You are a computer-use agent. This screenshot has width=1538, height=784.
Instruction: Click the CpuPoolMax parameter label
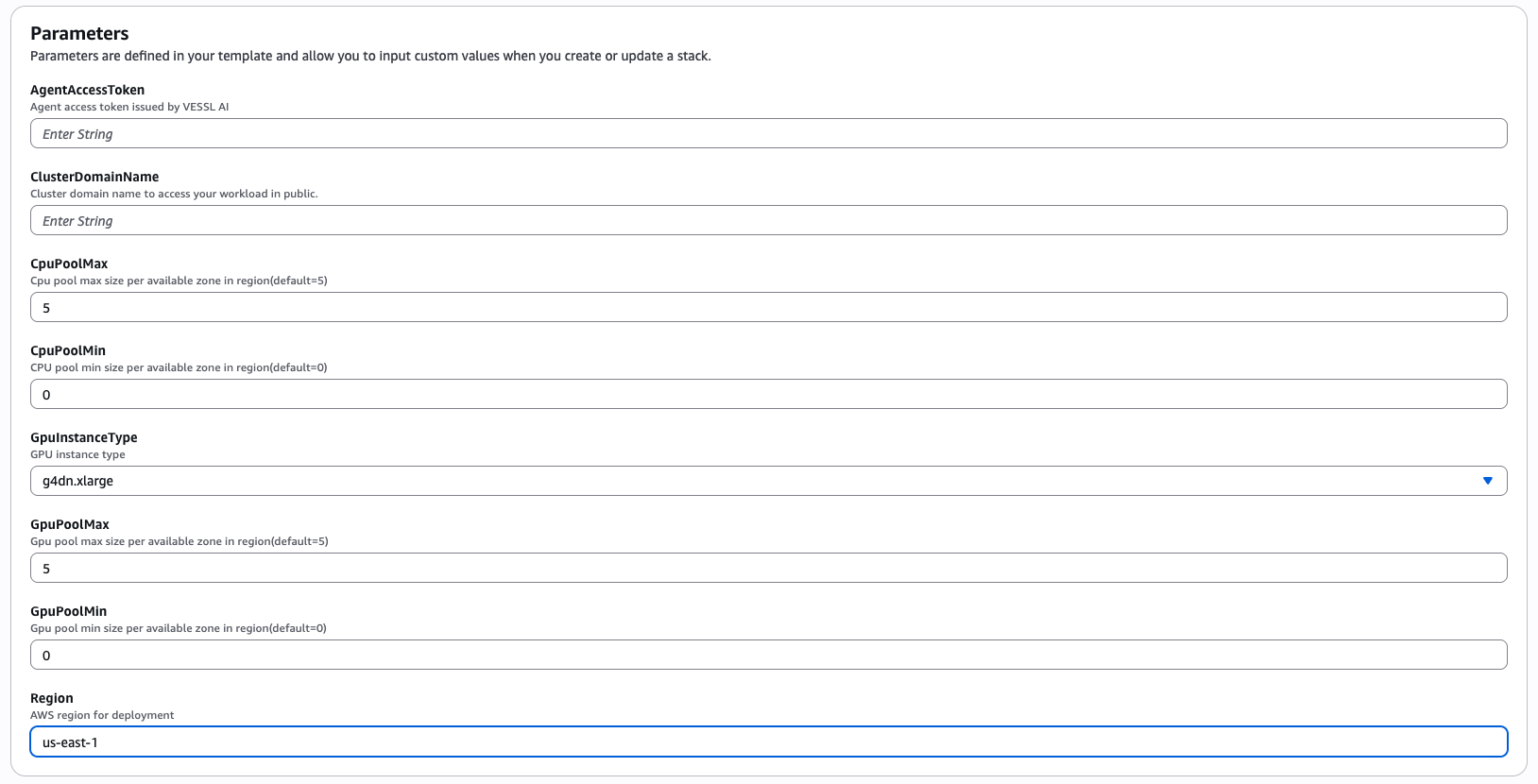point(69,264)
